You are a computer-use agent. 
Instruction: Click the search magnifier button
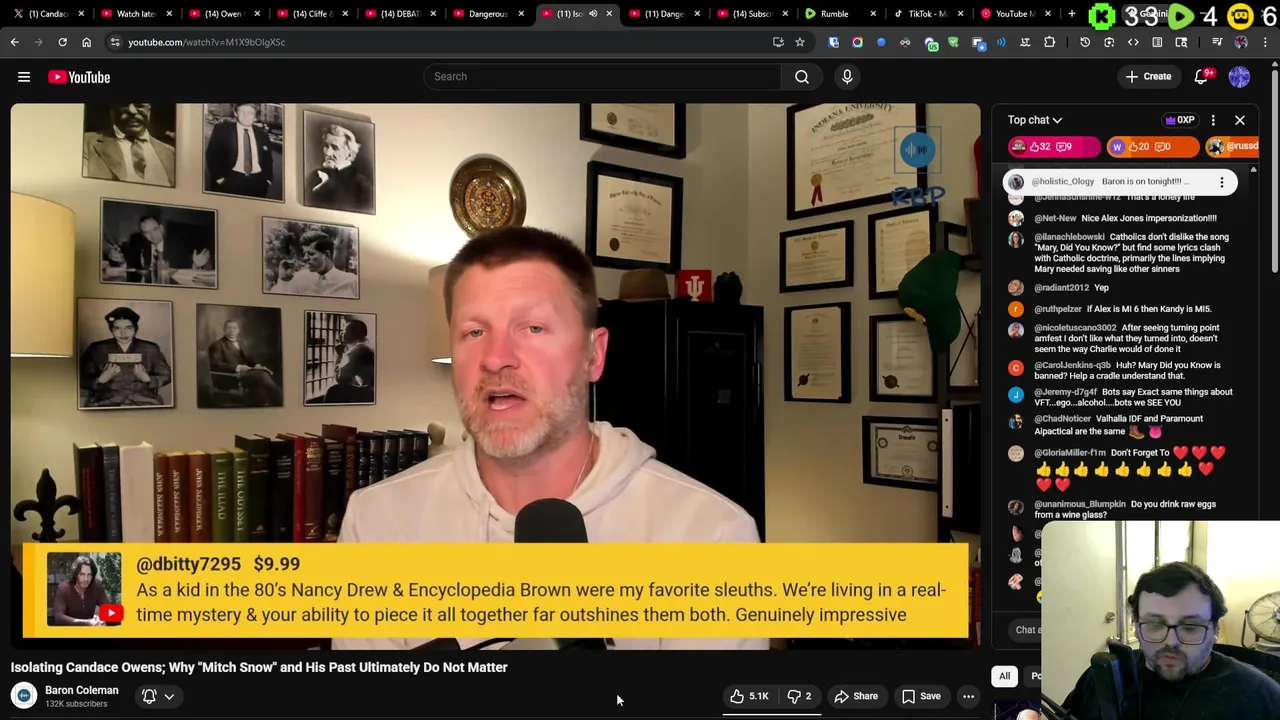point(802,76)
